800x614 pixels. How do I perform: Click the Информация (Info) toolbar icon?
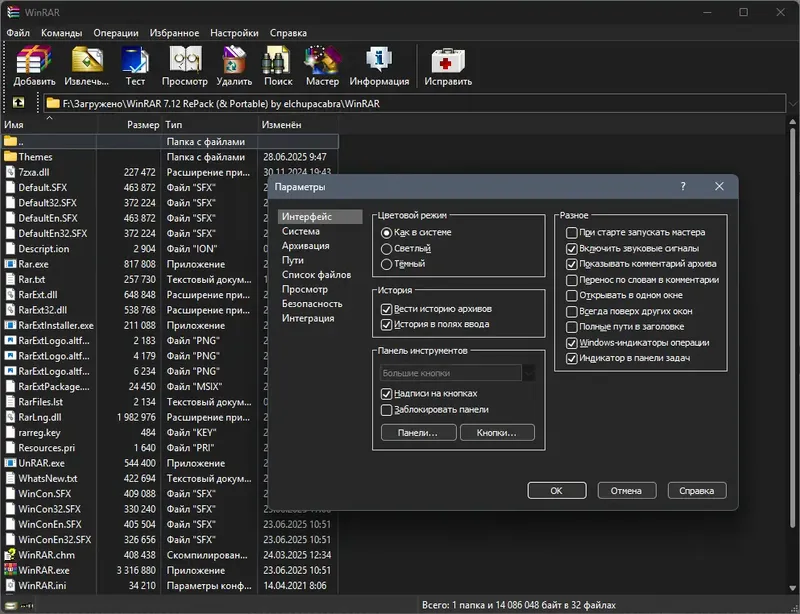pos(379,61)
